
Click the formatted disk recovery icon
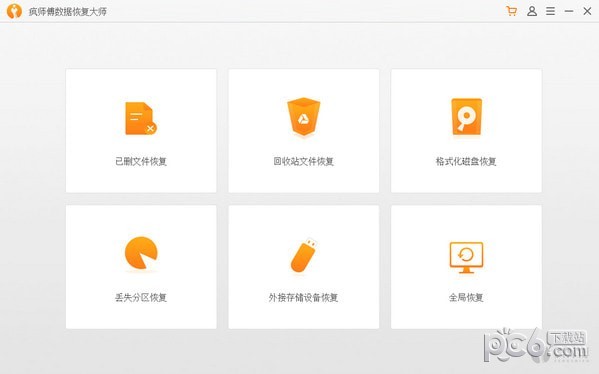tap(466, 117)
